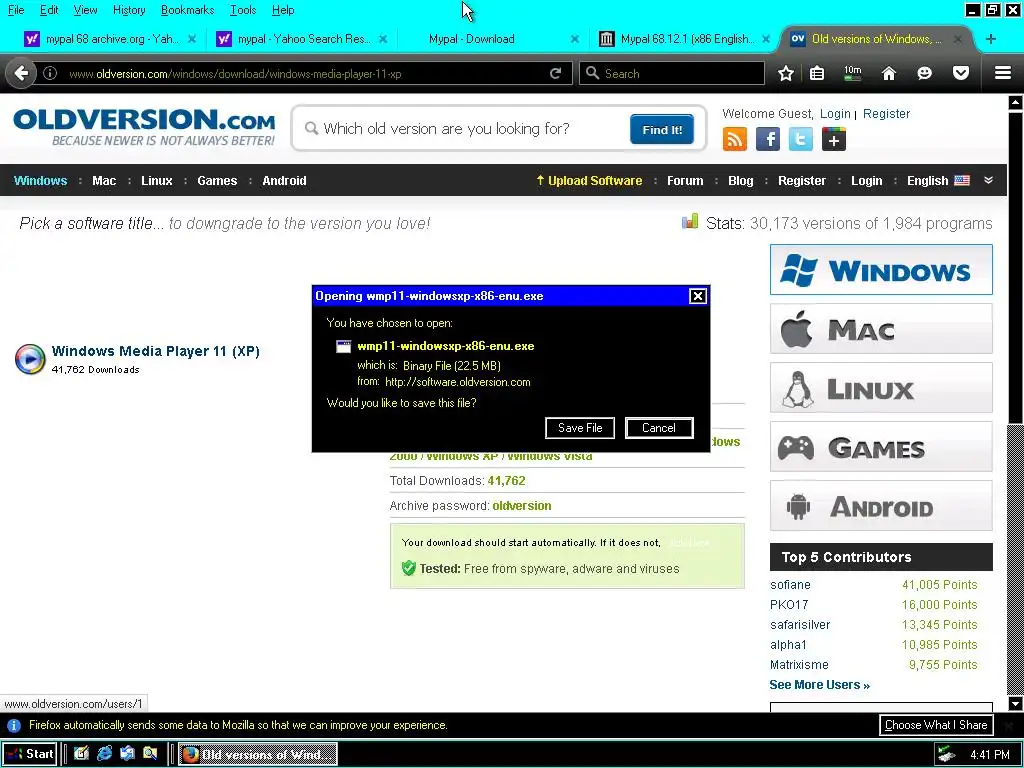Click the Old versions of Wind taskbar button

(x=257, y=754)
